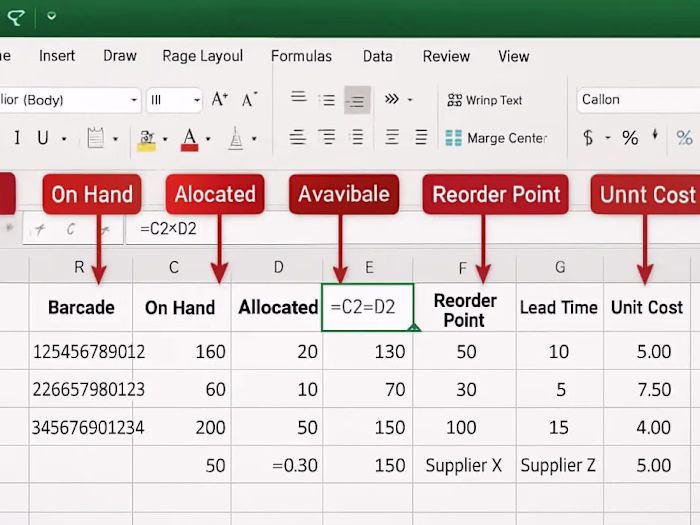Viewport: 700px width, 525px height.
Task: Toggle italic formatting with the I button
Action: pos(17,138)
